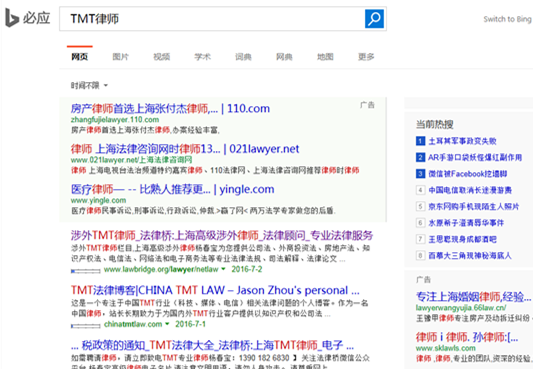Click date text 2016-7-2
This screenshot has height=369, width=533.
coord(247,269)
